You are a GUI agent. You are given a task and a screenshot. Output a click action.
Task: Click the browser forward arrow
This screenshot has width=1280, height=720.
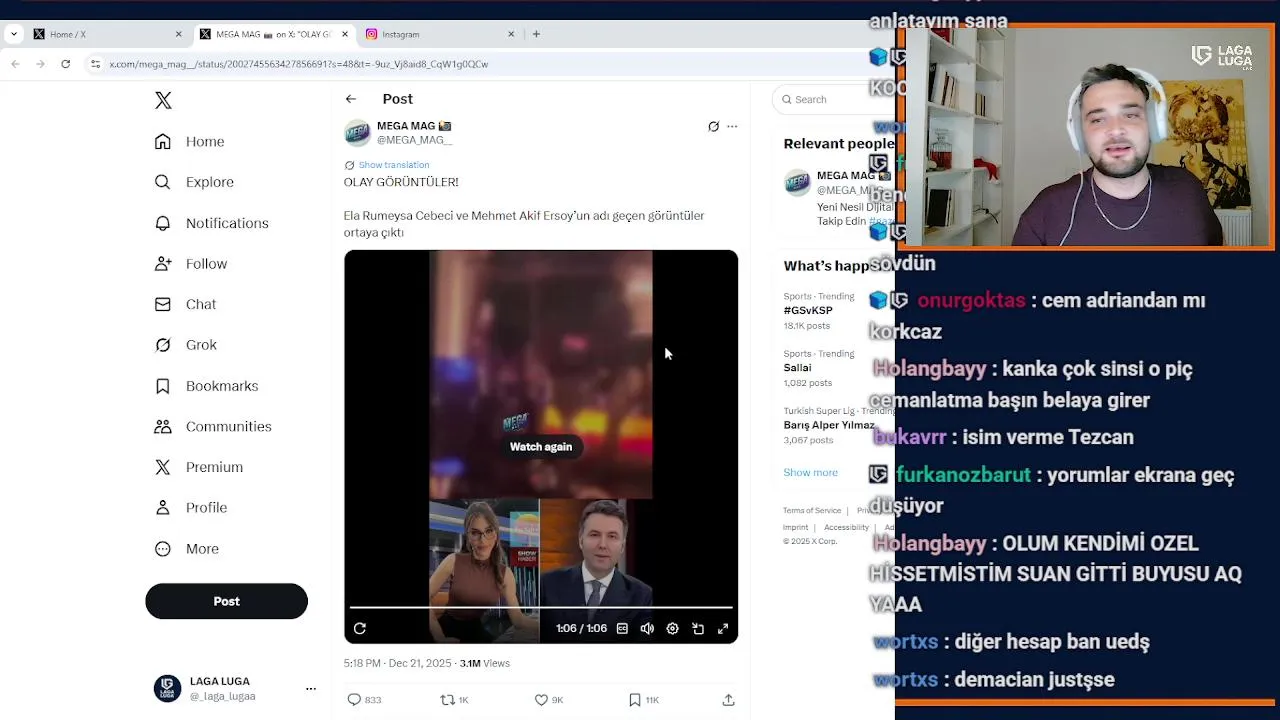[40, 64]
